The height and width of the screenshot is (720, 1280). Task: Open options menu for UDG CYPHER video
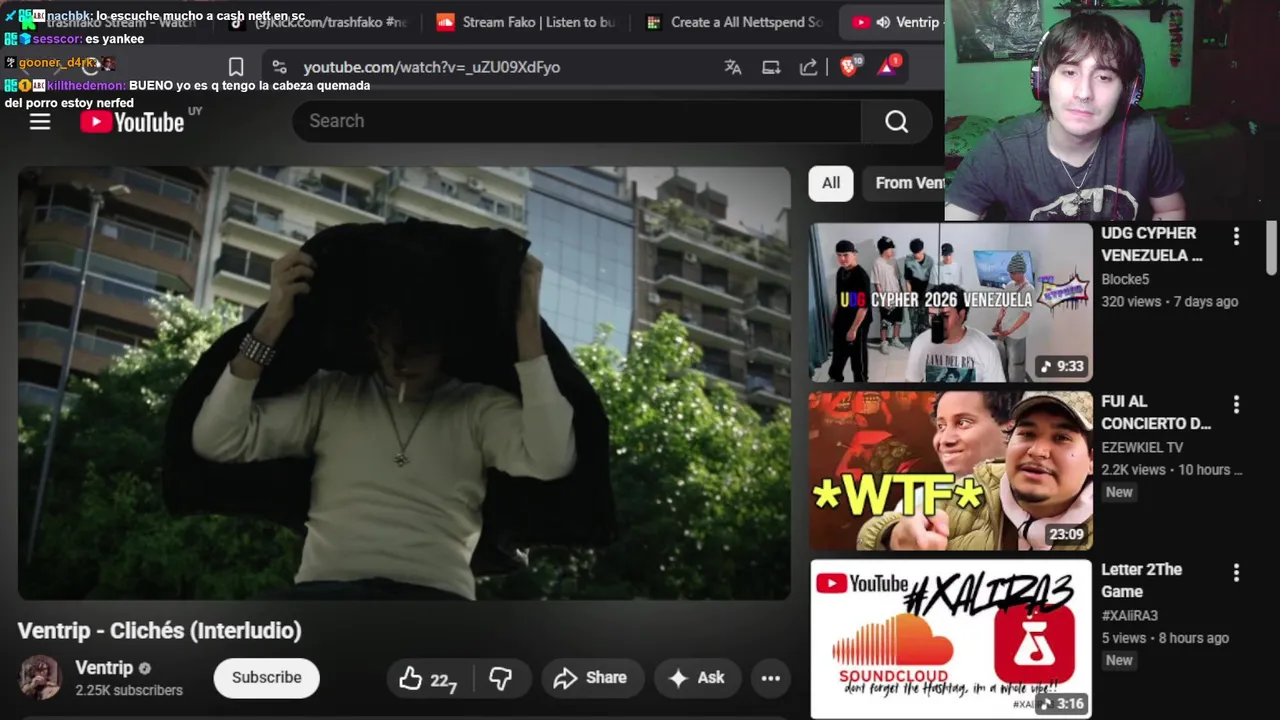coord(1236,236)
